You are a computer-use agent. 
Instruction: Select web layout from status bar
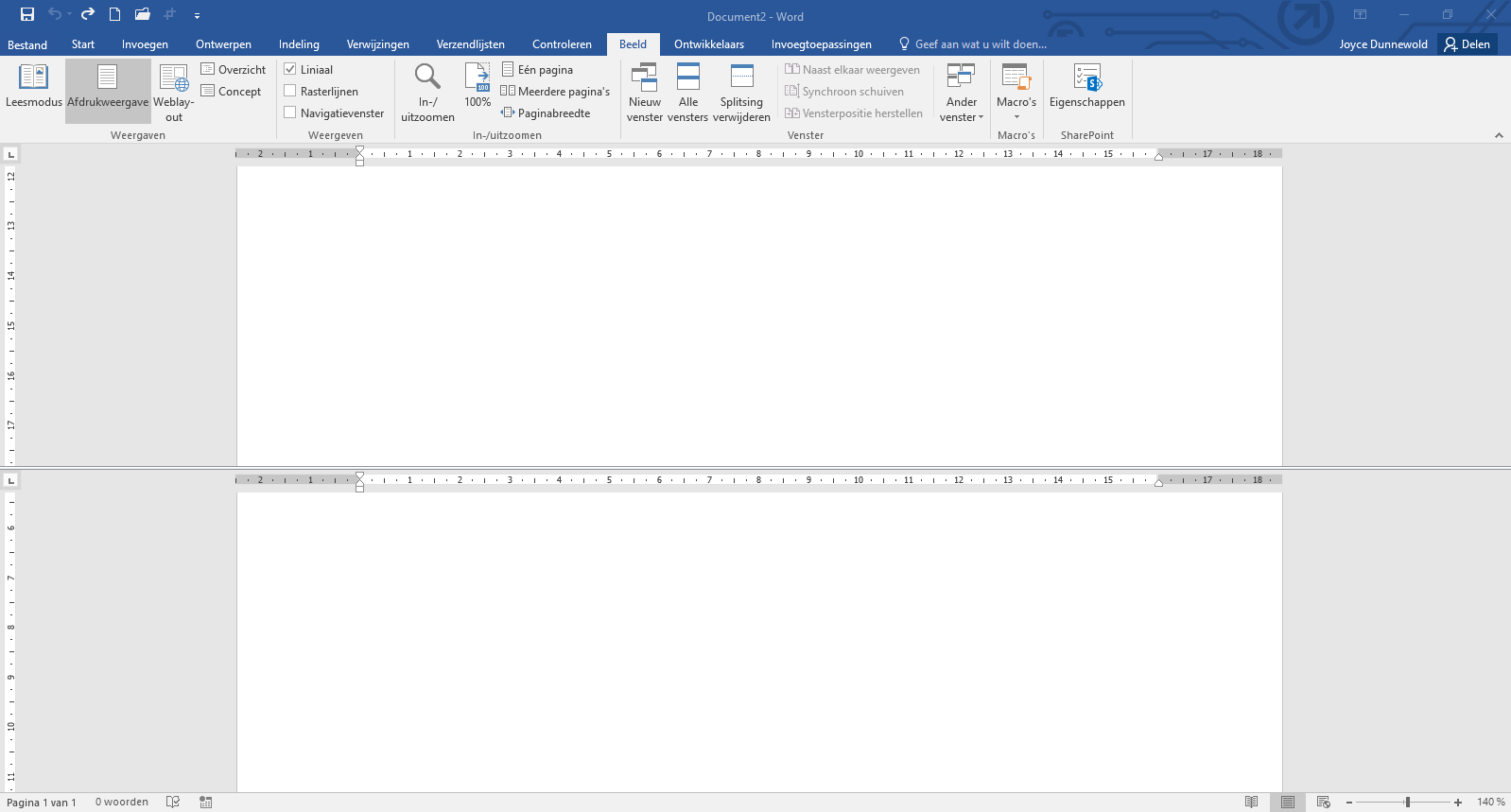click(1324, 802)
